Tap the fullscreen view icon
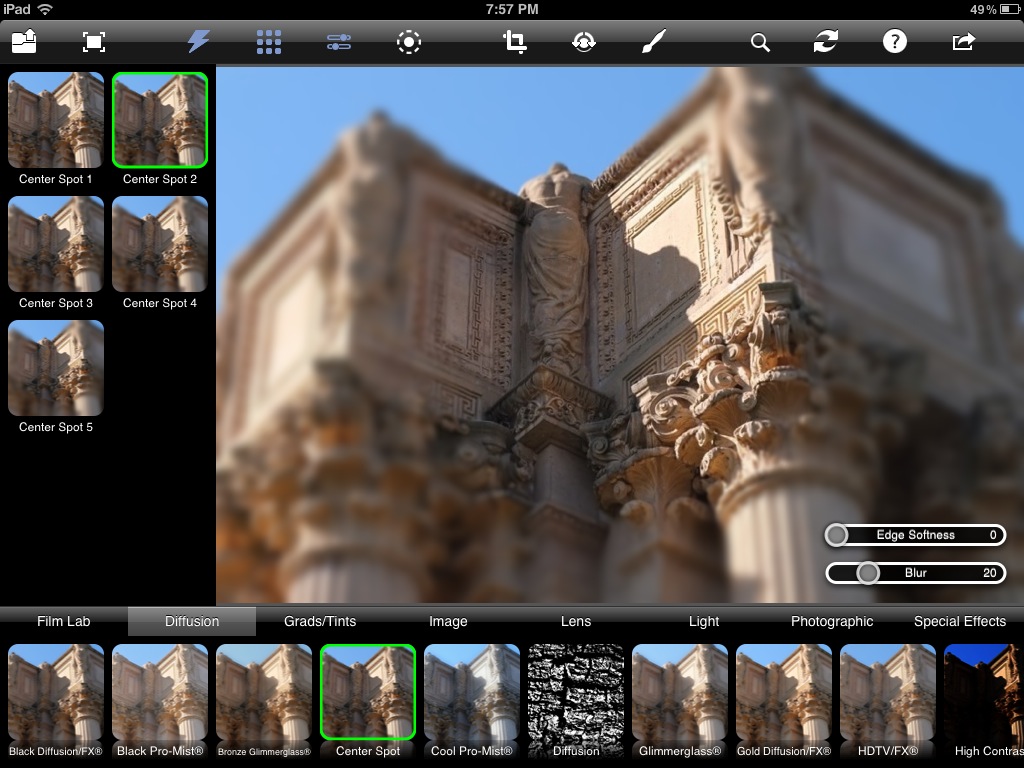 point(93,42)
